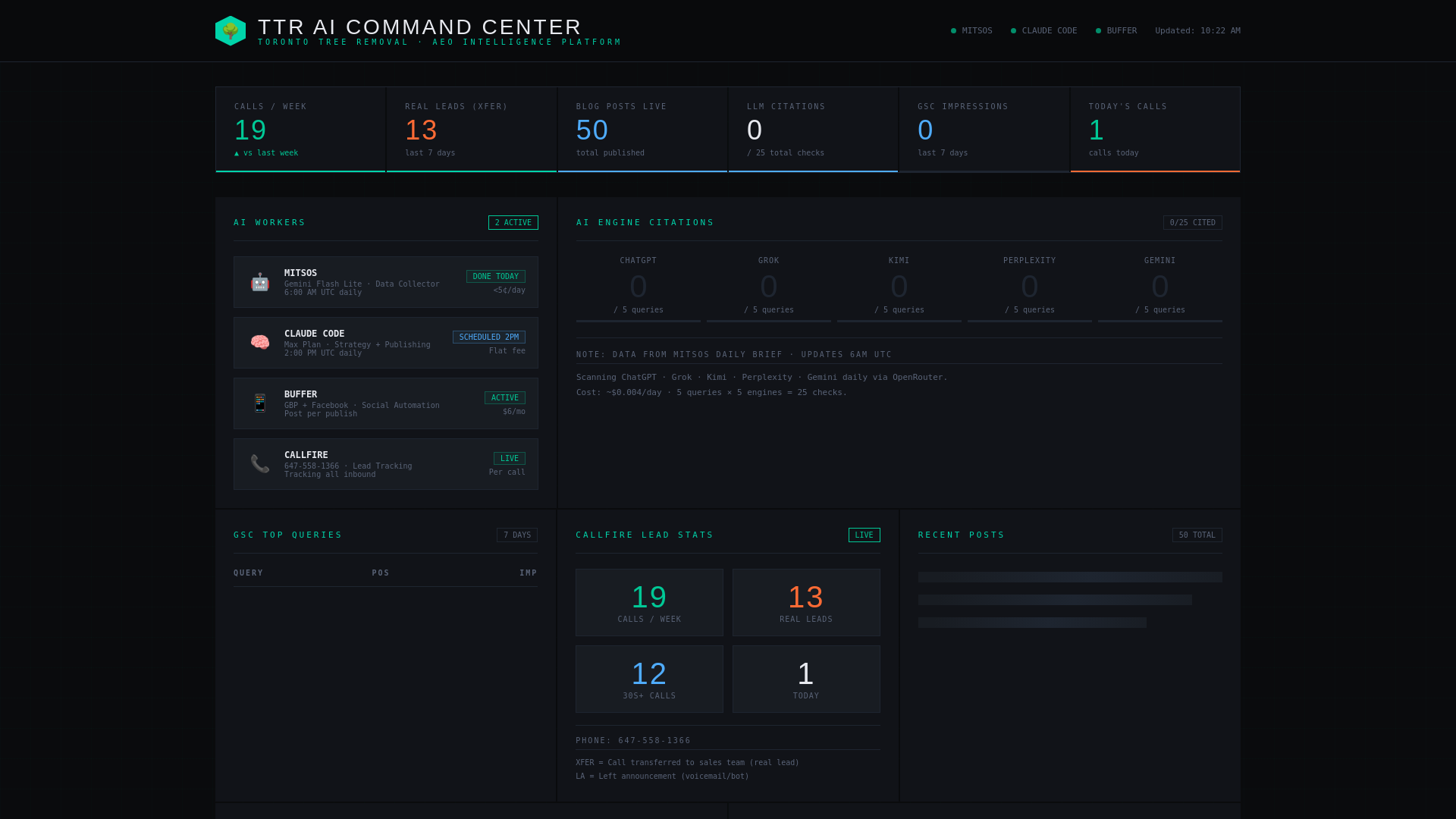Image resolution: width=1456 pixels, height=819 pixels.
Task: Open the Calls / Week stat card
Action: pyautogui.click(x=301, y=130)
